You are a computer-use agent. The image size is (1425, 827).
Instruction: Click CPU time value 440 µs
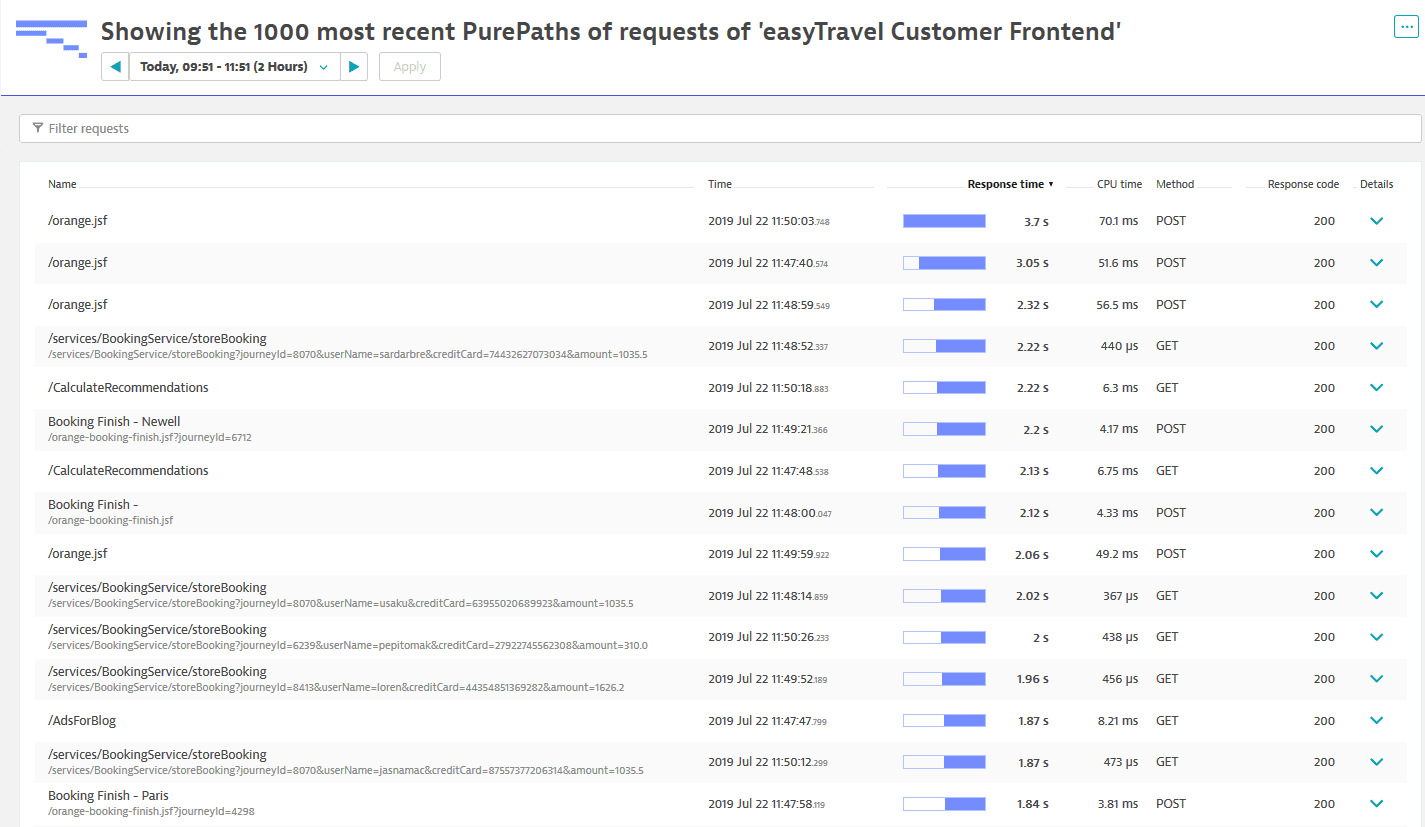pos(1120,346)
